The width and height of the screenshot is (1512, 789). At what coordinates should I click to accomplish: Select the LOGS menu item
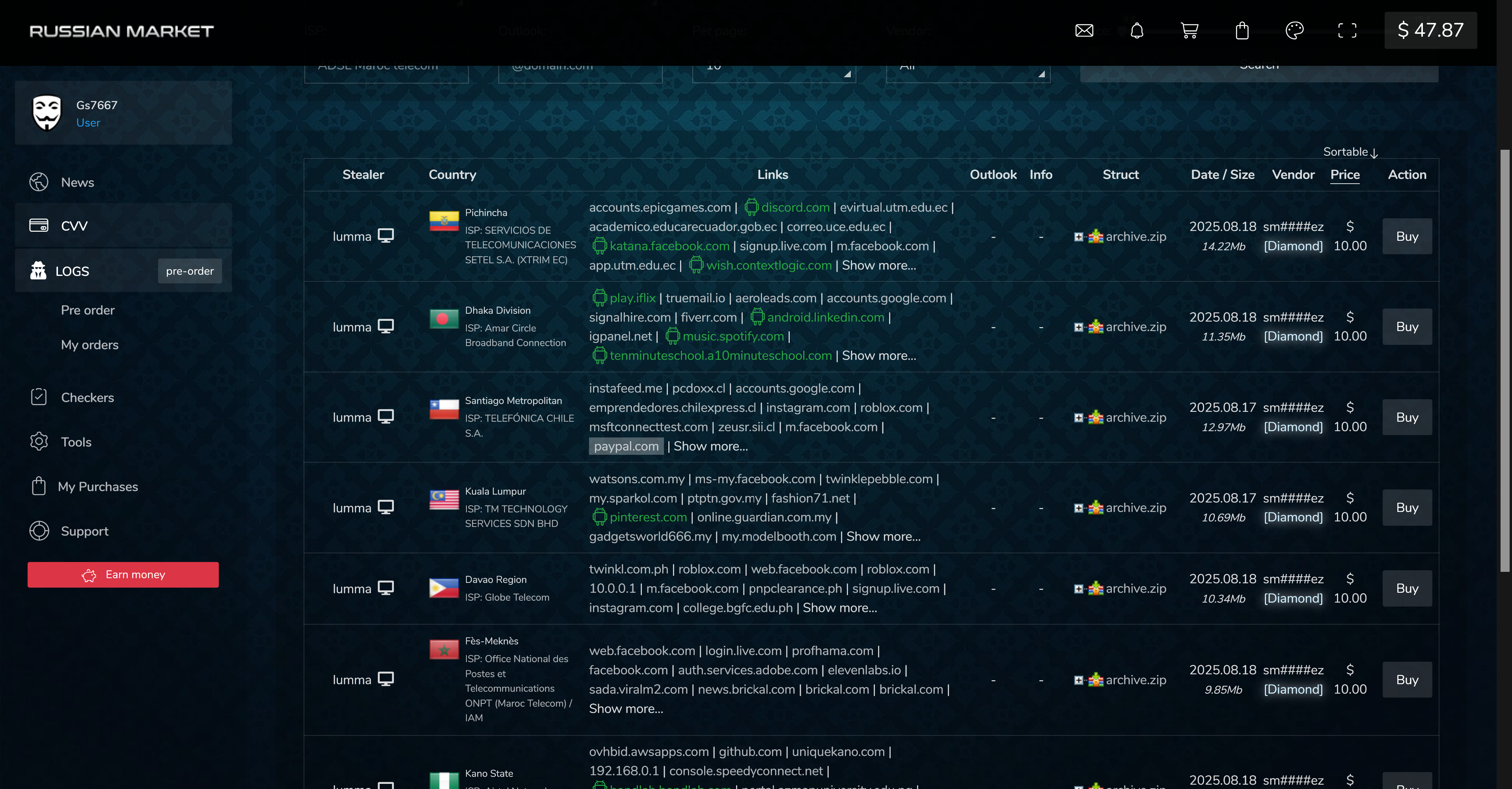coord(72,271)
